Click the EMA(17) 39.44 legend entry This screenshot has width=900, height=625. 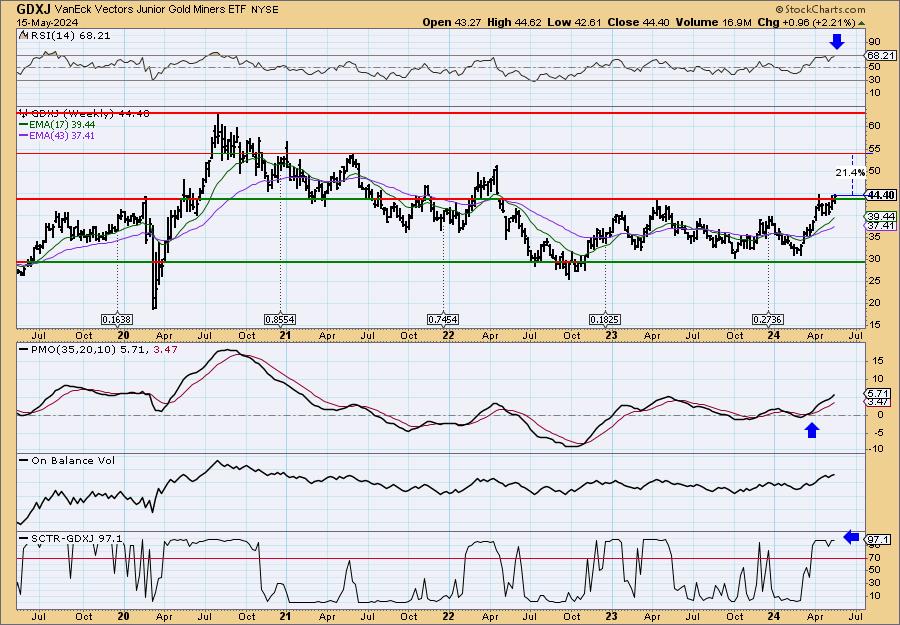[57, 125]
